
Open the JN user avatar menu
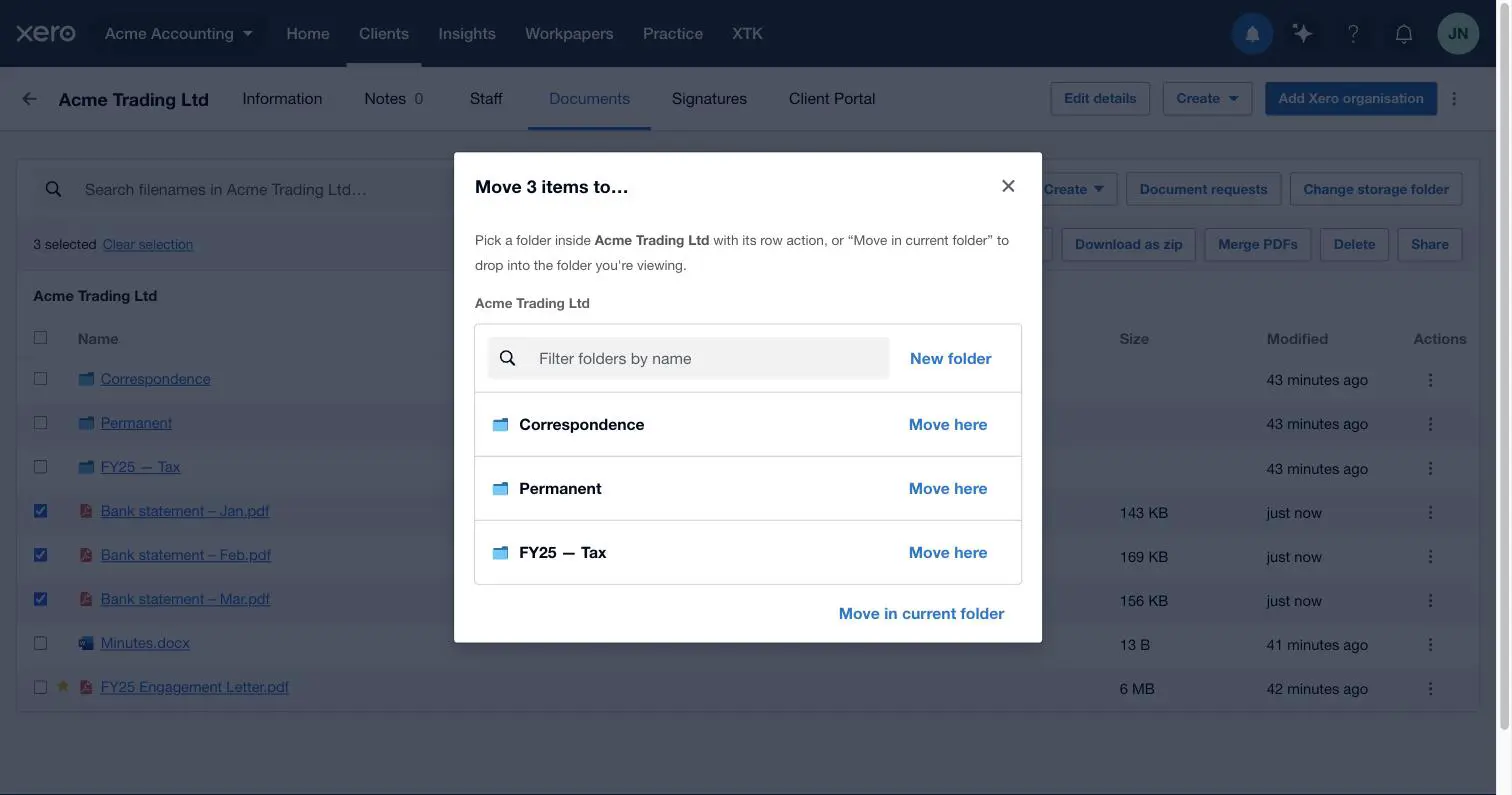pyautogui.click(x=1458, y=34)
